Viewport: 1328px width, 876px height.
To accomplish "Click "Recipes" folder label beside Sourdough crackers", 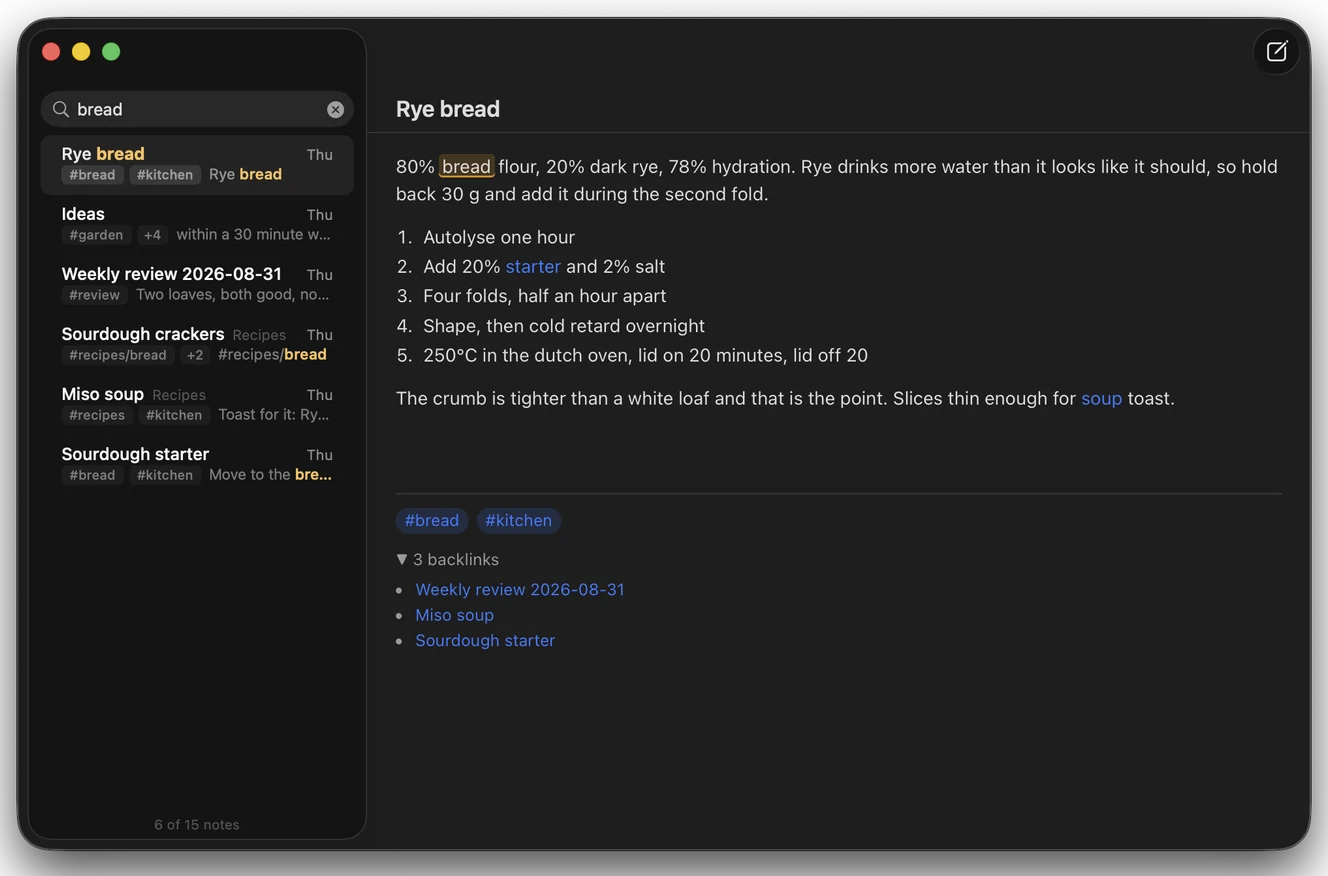I will 259,335.
